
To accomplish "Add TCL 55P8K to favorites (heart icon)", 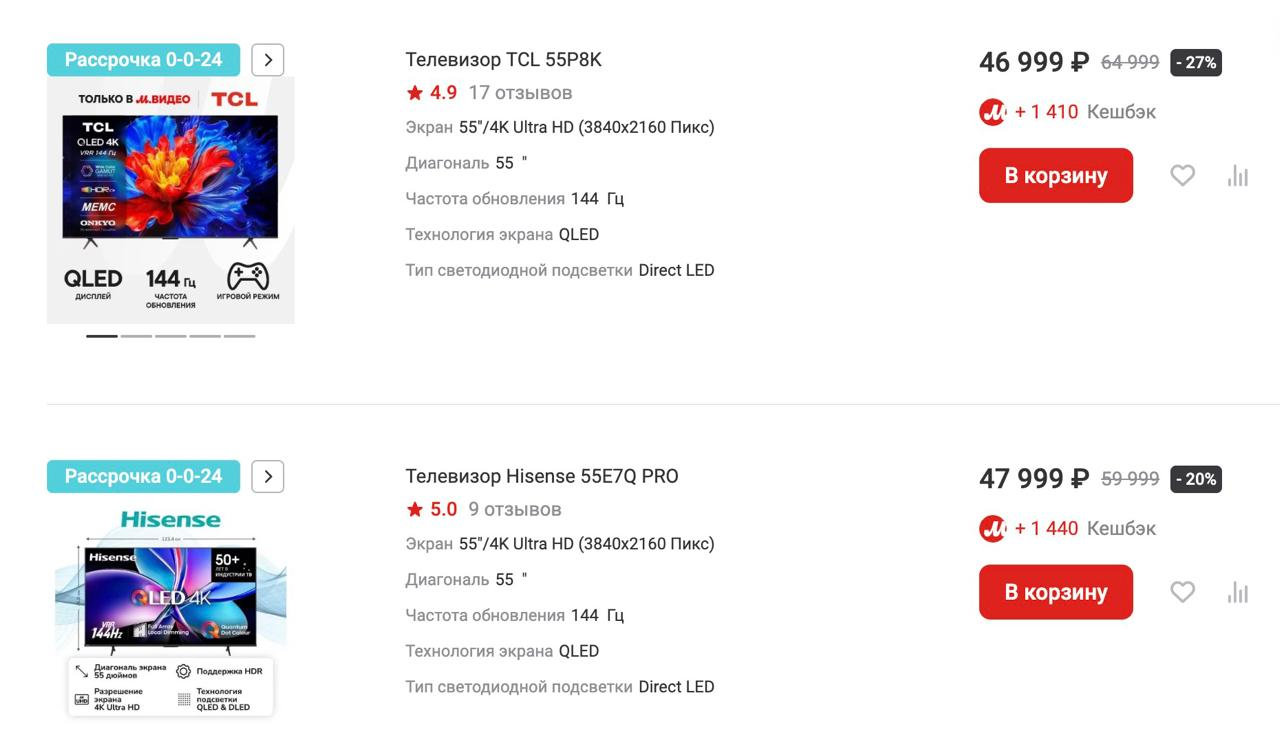I will coord(1182,176).
